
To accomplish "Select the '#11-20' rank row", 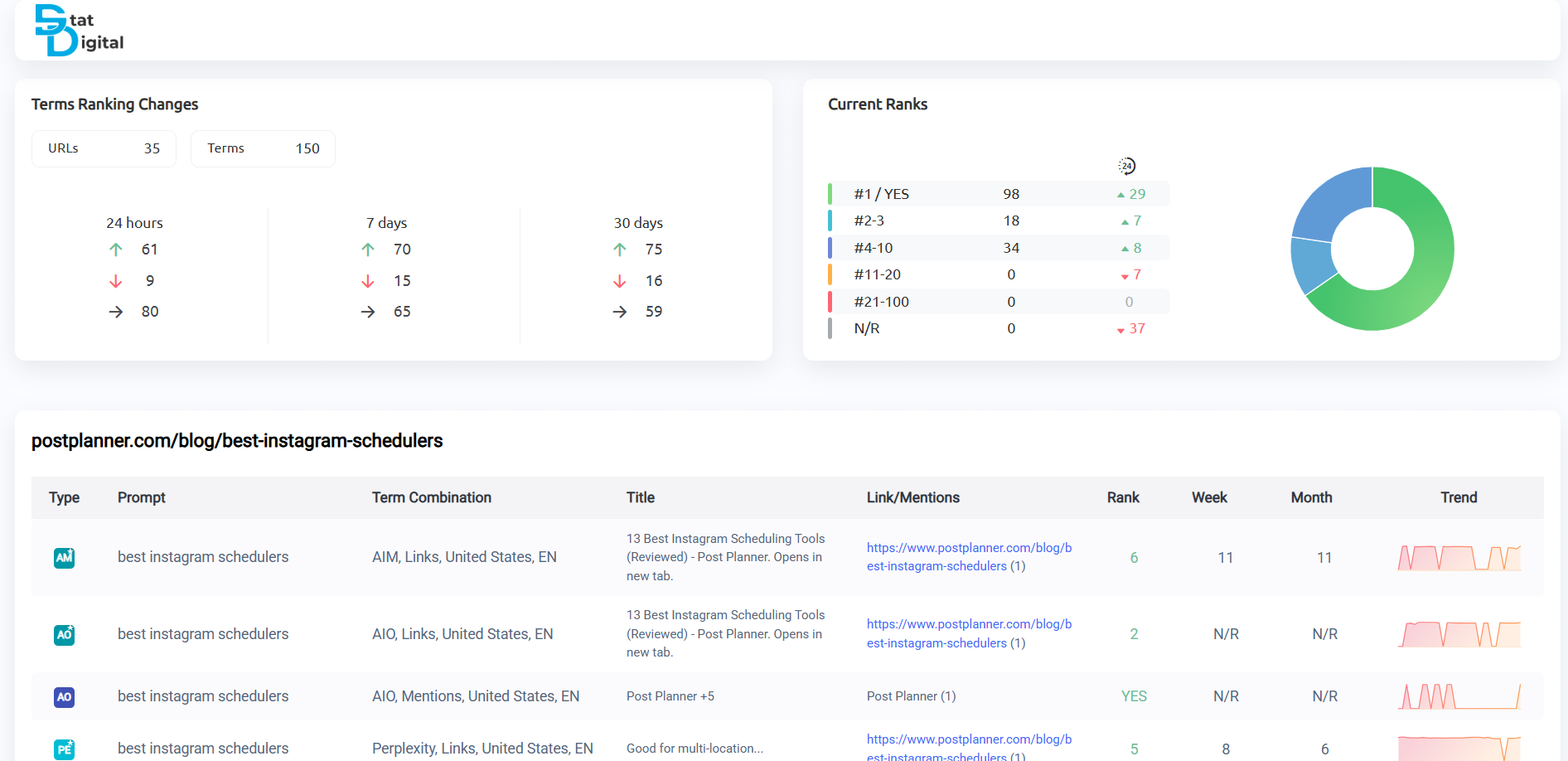I will [999, 274].
